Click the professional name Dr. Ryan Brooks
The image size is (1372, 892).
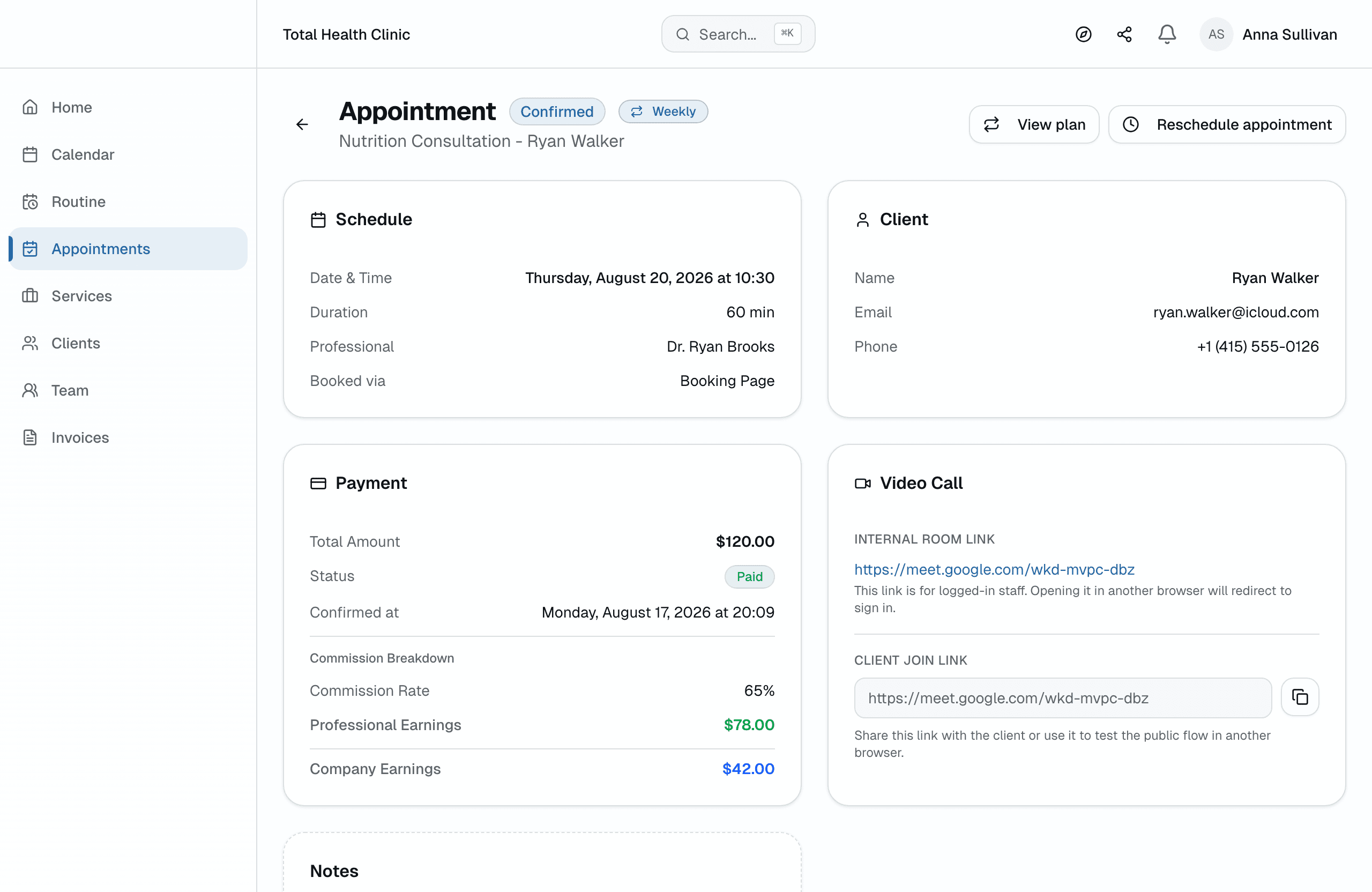click(720, 346)
